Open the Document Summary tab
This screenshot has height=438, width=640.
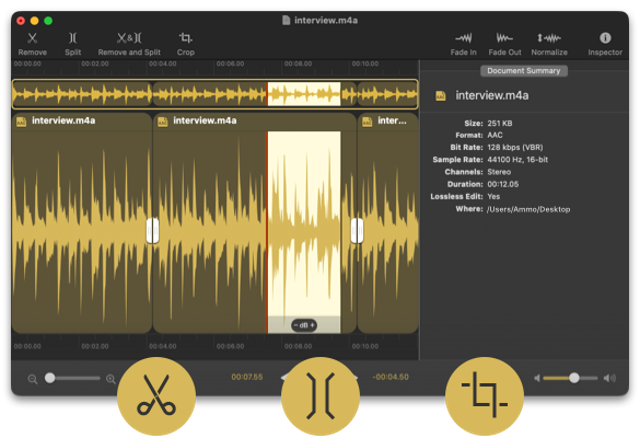pyautogui.click(x=524, y=71)
